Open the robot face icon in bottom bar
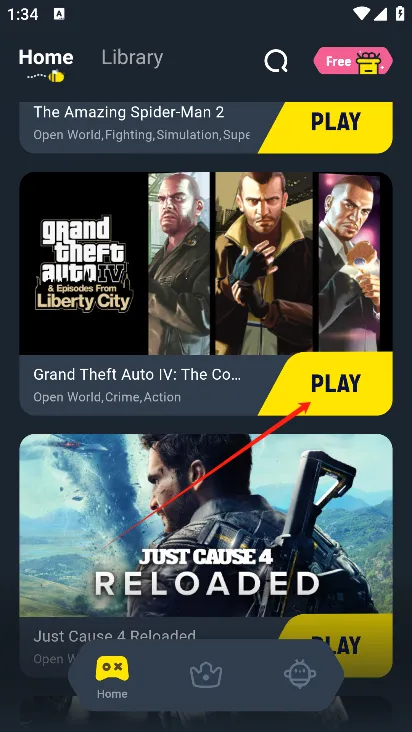Screen dimensions: 412x732 tap(300, 674)
